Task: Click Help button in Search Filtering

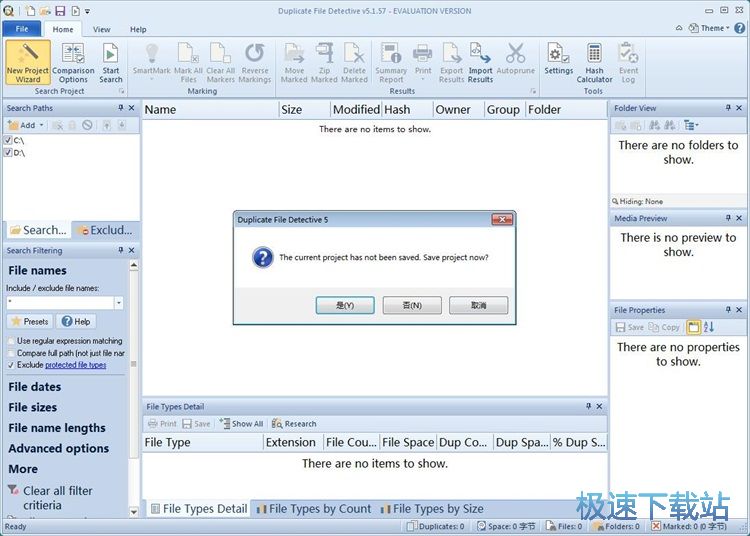Action: pyautogui.click(x=76, y=321)
